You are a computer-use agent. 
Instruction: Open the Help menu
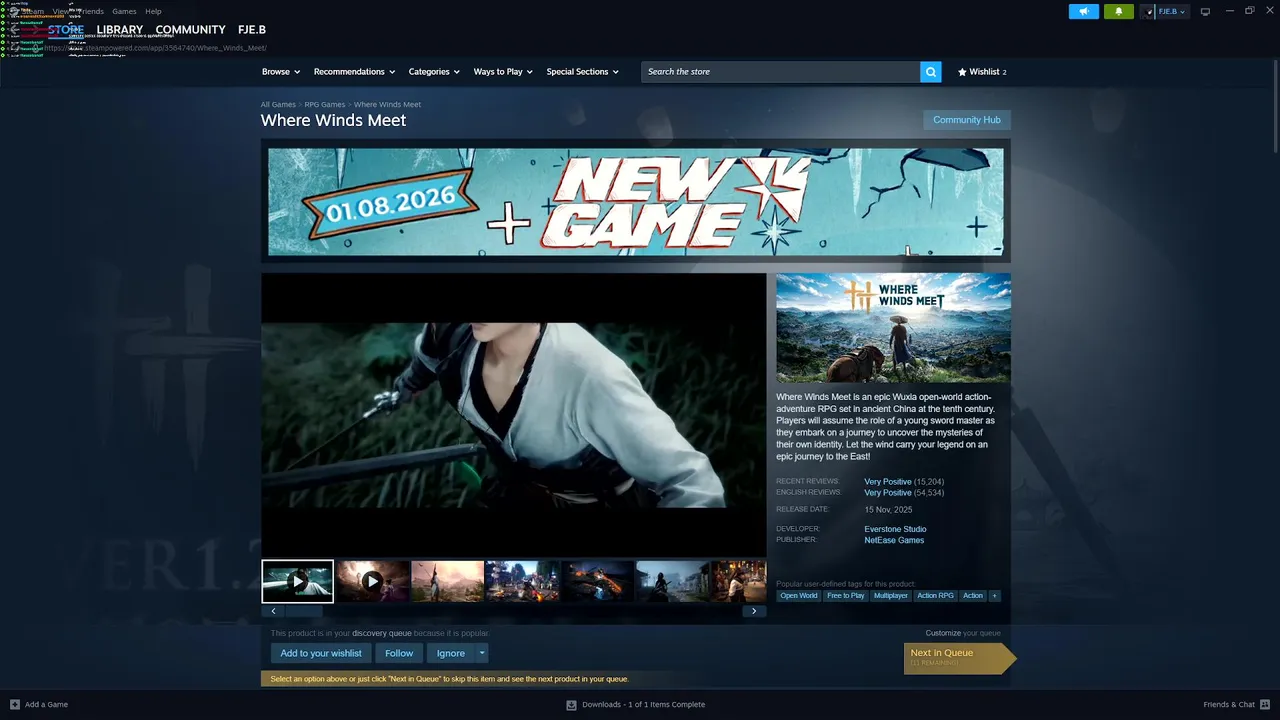[153, 11]
